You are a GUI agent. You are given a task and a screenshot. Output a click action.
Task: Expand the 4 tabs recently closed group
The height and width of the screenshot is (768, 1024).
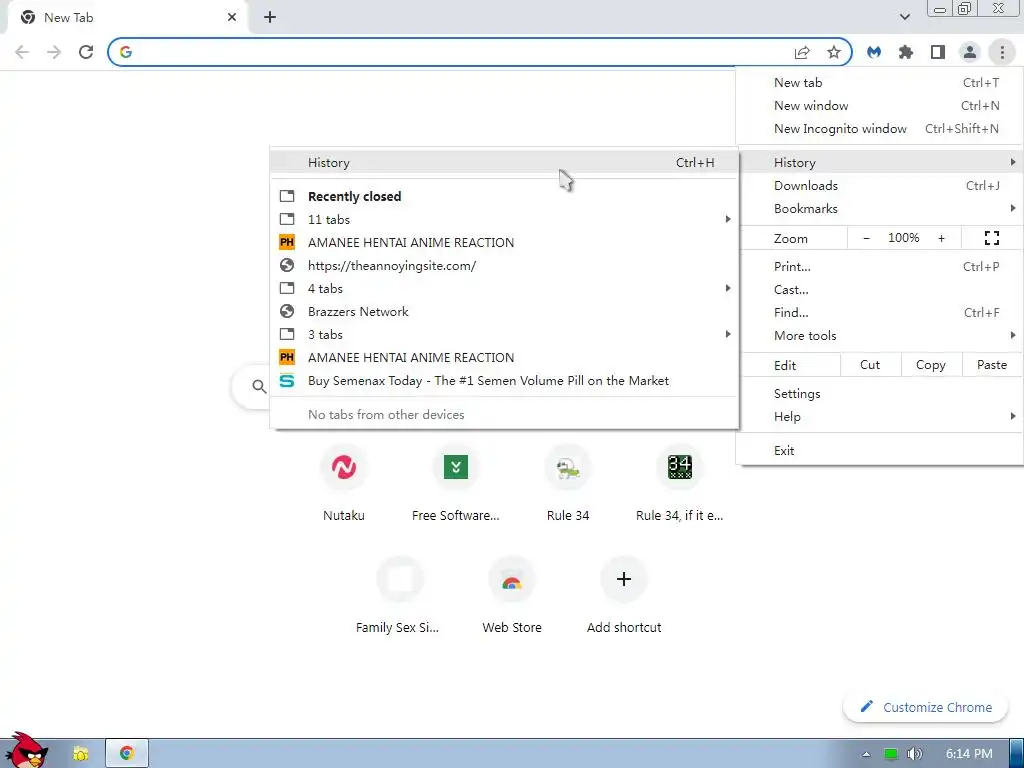[x=504, y=289]
